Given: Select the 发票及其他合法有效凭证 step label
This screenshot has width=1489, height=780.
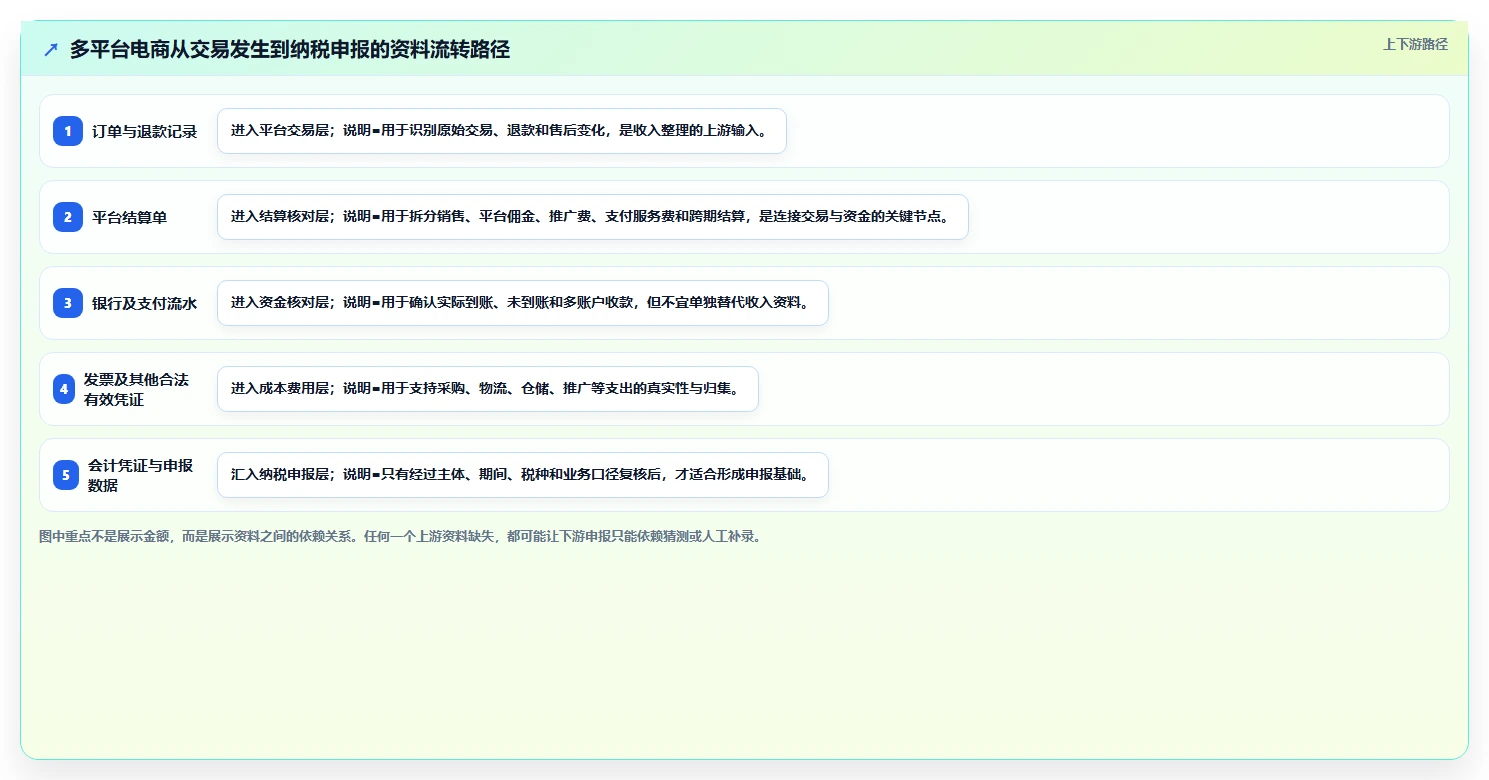Looking at the screenshot, I should coord(136,389).
